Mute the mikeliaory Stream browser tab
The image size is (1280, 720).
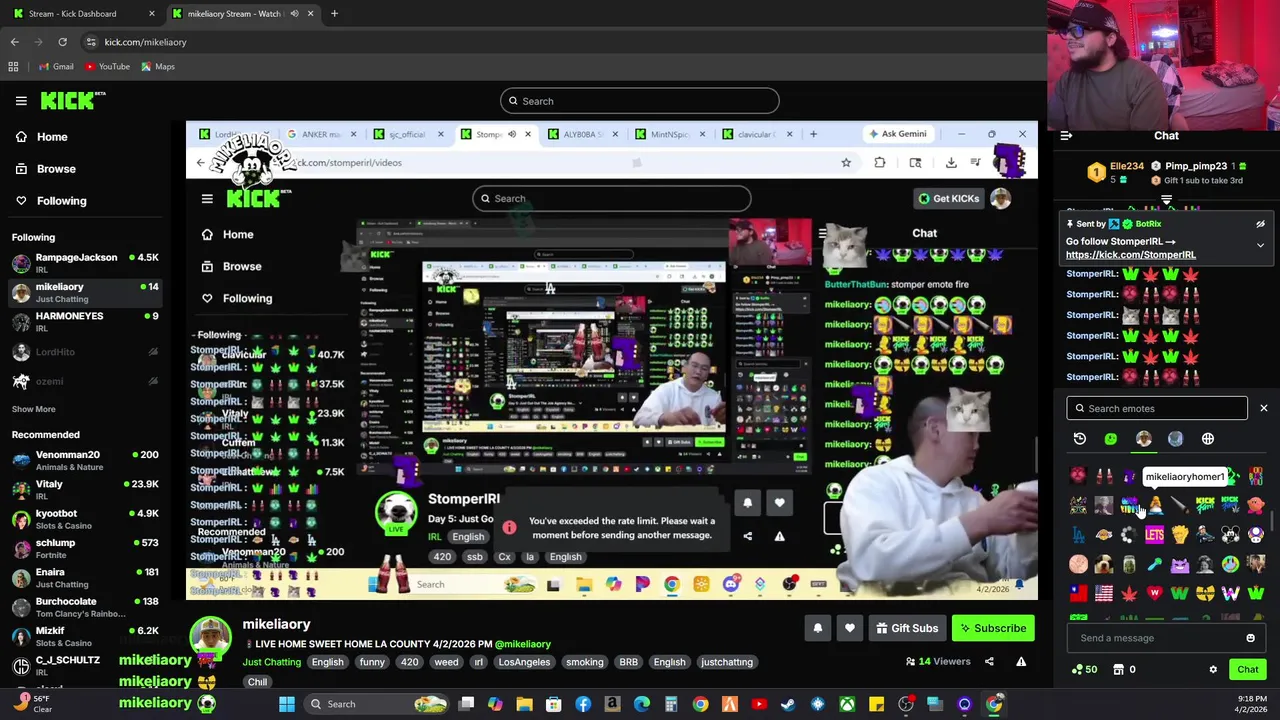(x=294, y=14)
